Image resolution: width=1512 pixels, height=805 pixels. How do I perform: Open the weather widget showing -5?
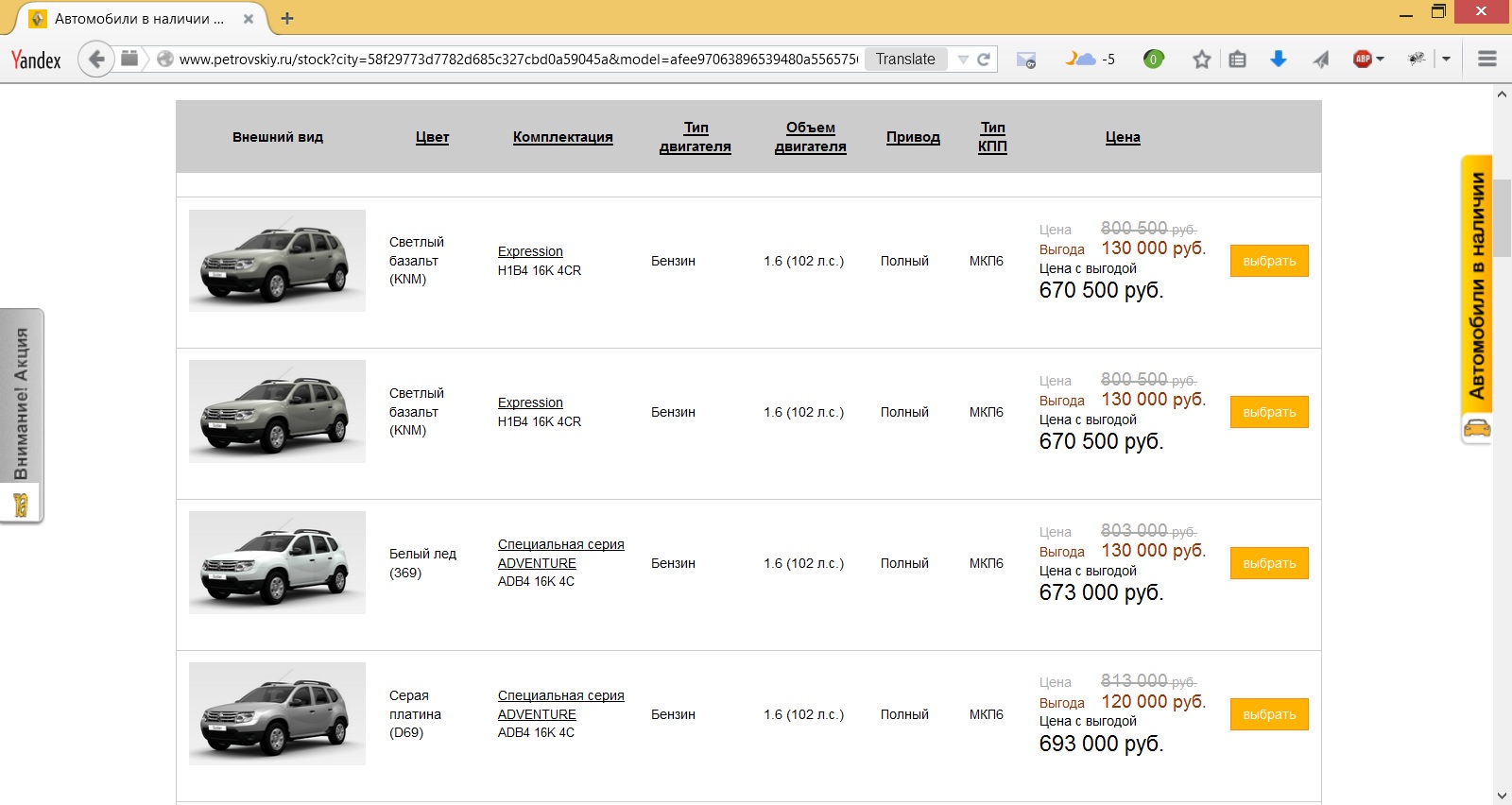1091,59
